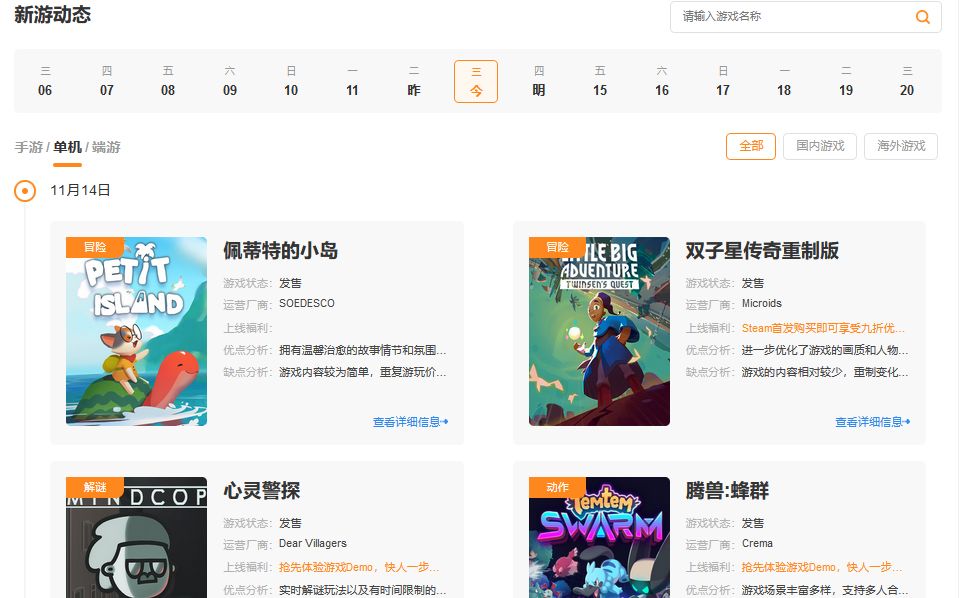Select date 15 in the calendar strip

click(x=600, y=81)
